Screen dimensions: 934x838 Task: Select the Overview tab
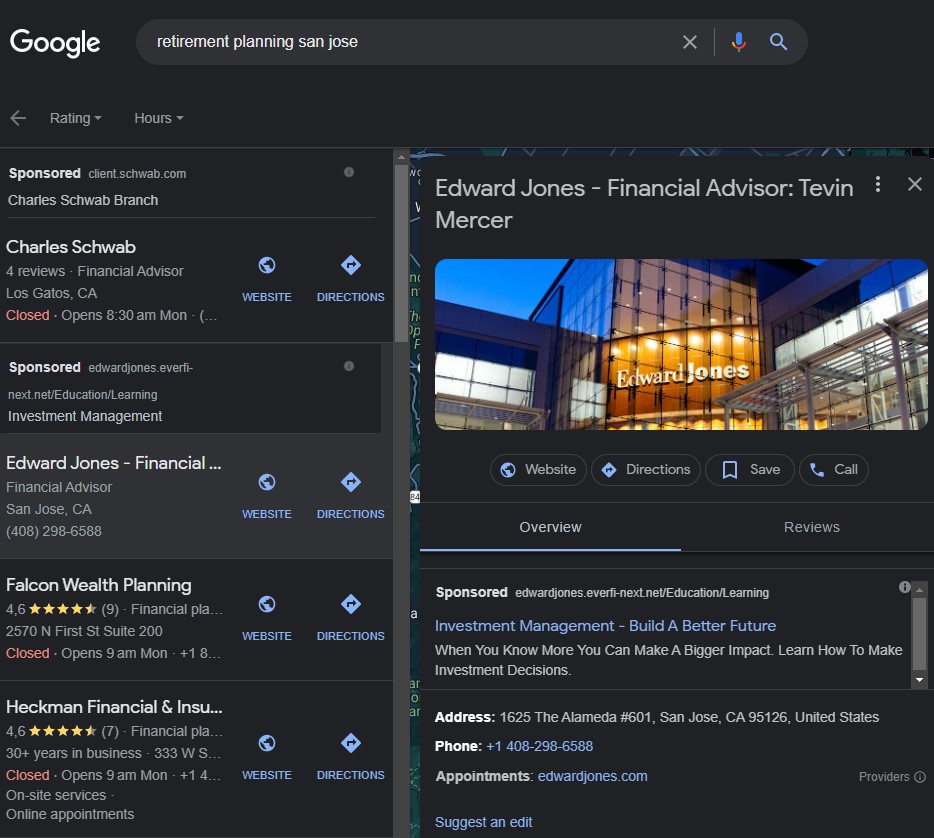click(x=550, y=527)
